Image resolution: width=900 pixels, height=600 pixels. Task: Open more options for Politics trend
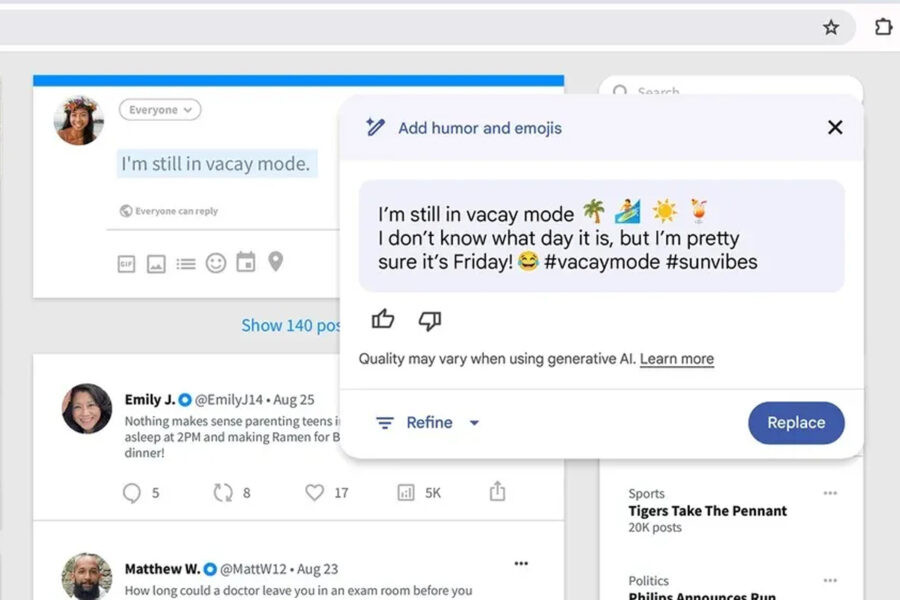pos(830,580)
